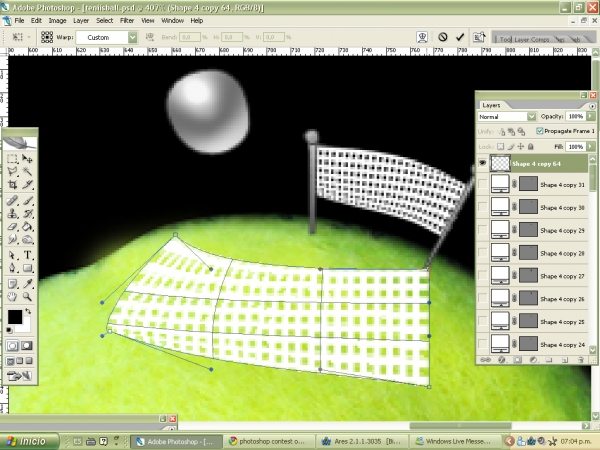Select the Magic Wand tool
The image size is (600, 450).
tap(27, 171)
